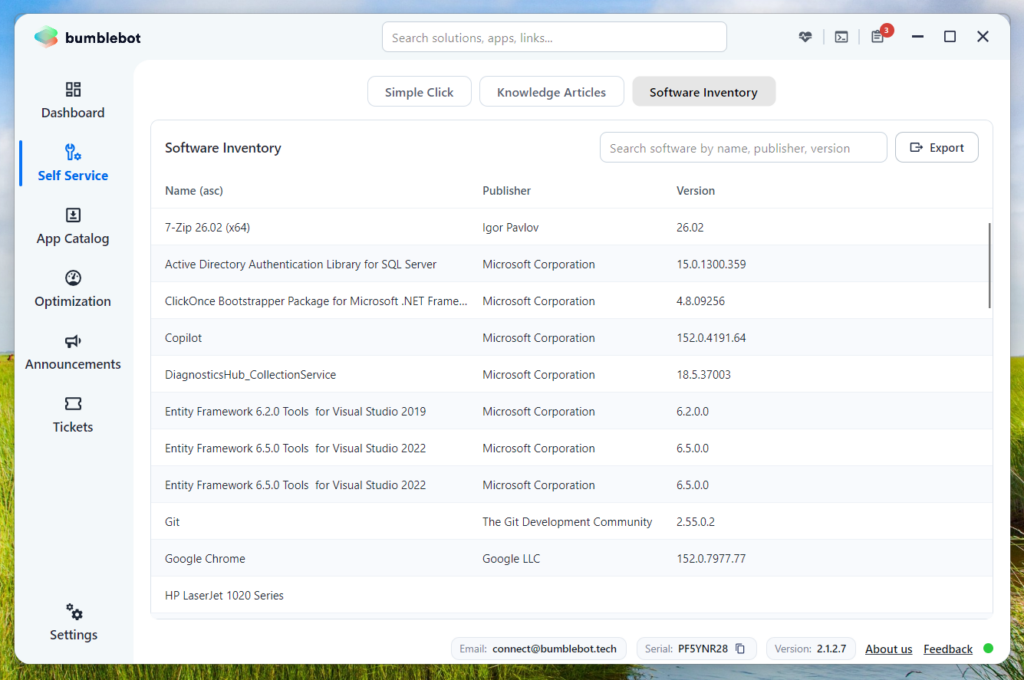Open Settings gear icon in sidebar
The height and width of the screenshot is (680, 1024).
74,612
